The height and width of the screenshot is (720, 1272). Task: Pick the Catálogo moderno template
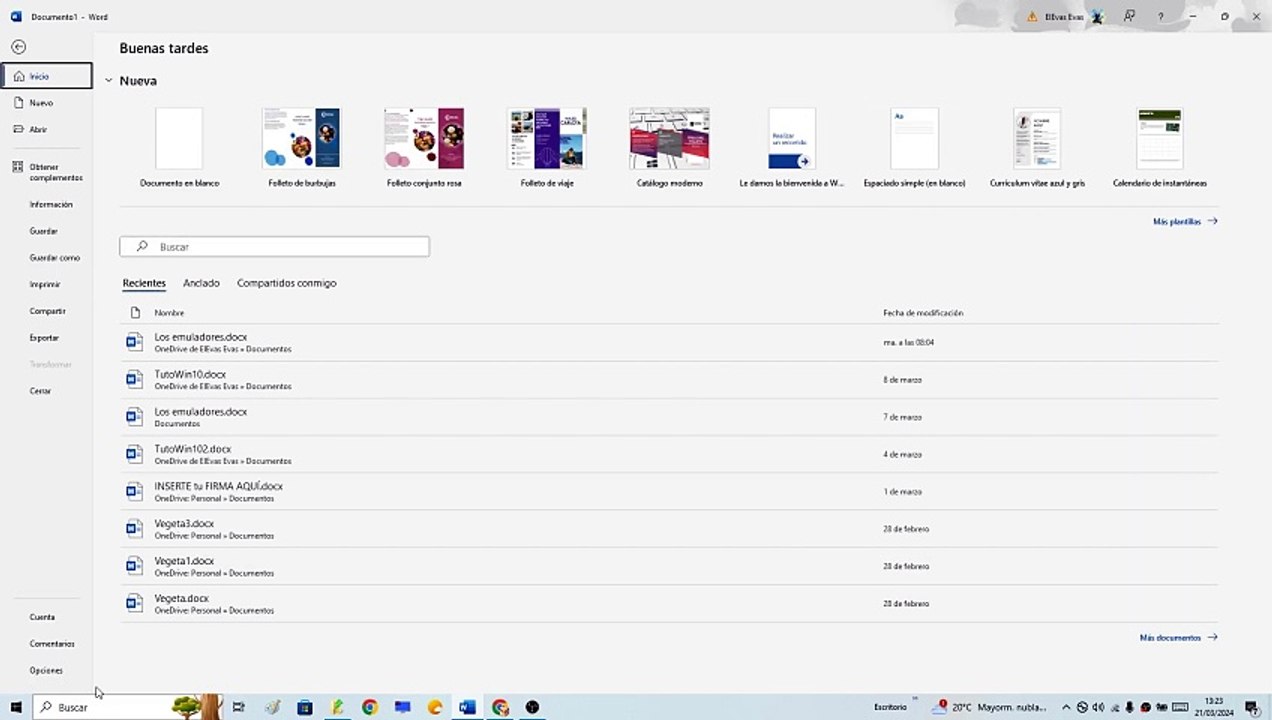[x=669, y=139]
